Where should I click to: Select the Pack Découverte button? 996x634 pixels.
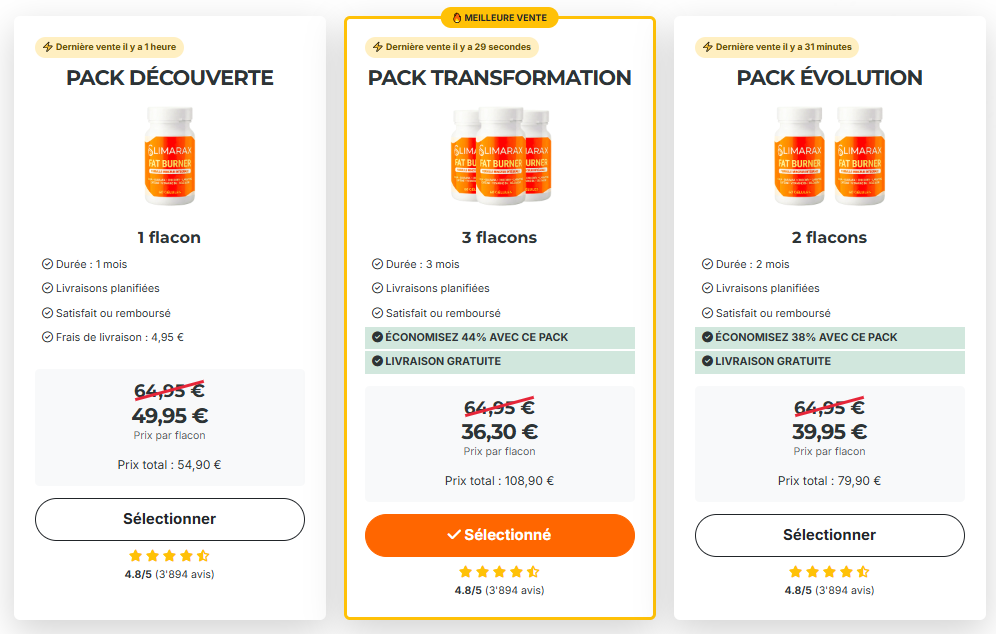click(x=169, y=519)
